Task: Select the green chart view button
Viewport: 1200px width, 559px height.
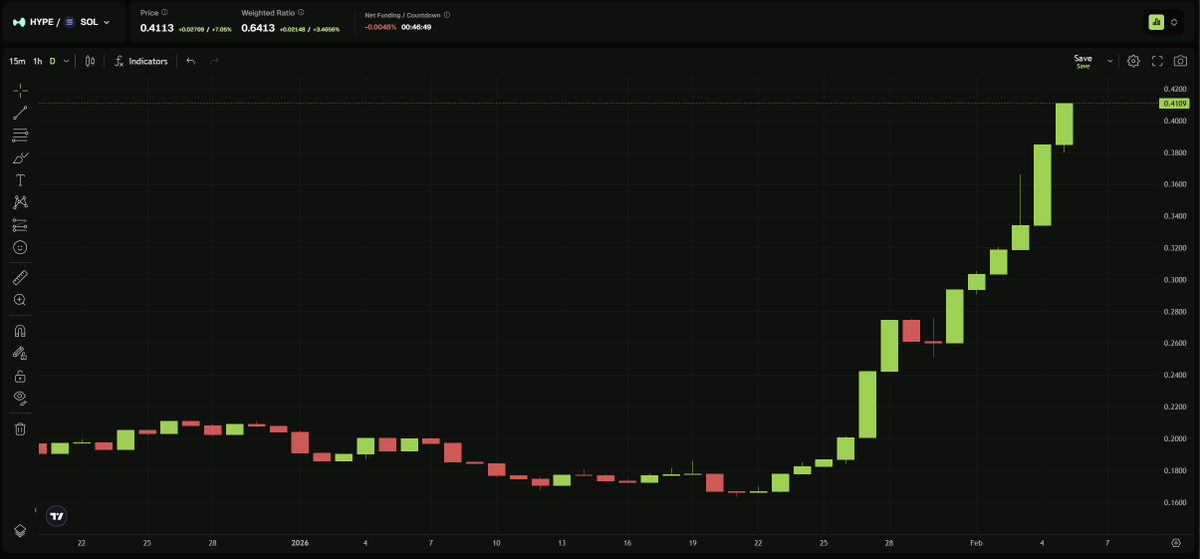Action: pos(1156,21)
